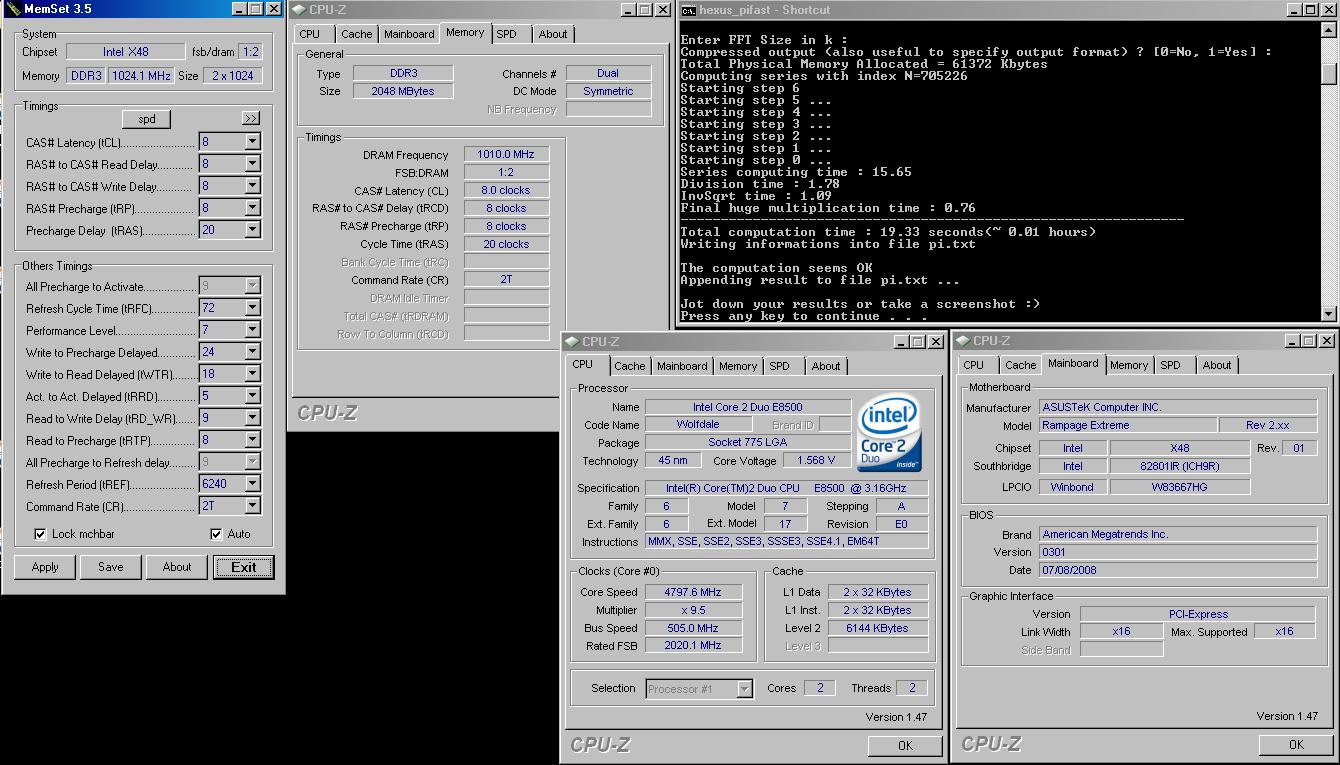Click the BIOS Date 07/08/2008 field

click(x=1178, y=570)
